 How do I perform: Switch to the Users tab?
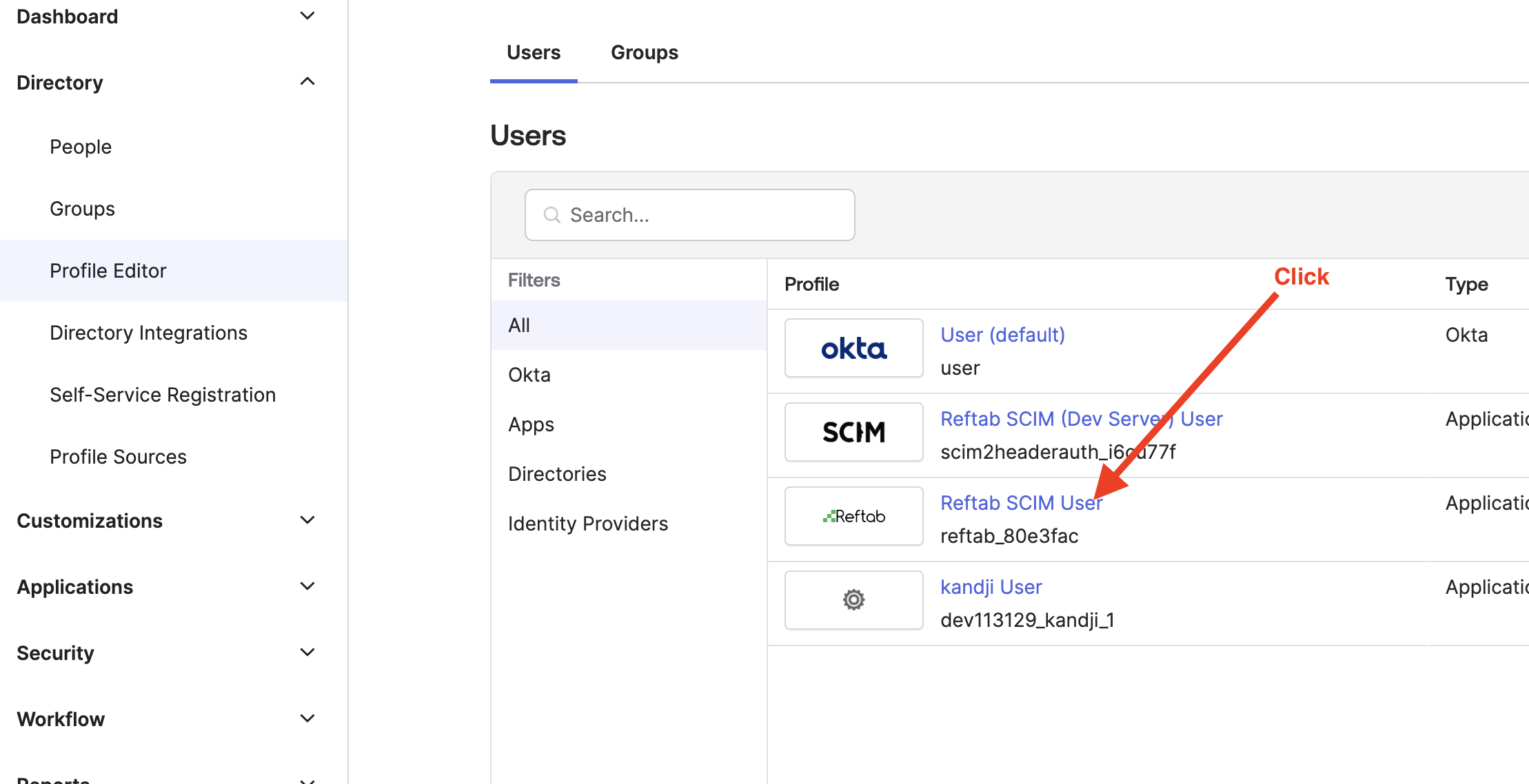point(534,52)
